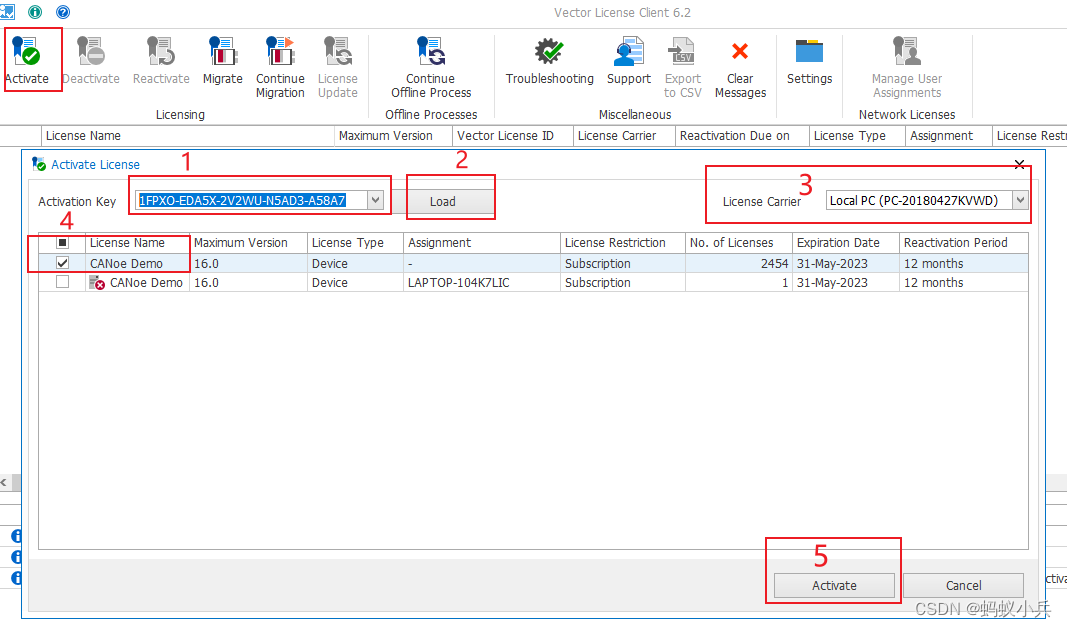Toggle the select-all header checkbox
Screen dimensions: 1067x627
tap(62, 242)
